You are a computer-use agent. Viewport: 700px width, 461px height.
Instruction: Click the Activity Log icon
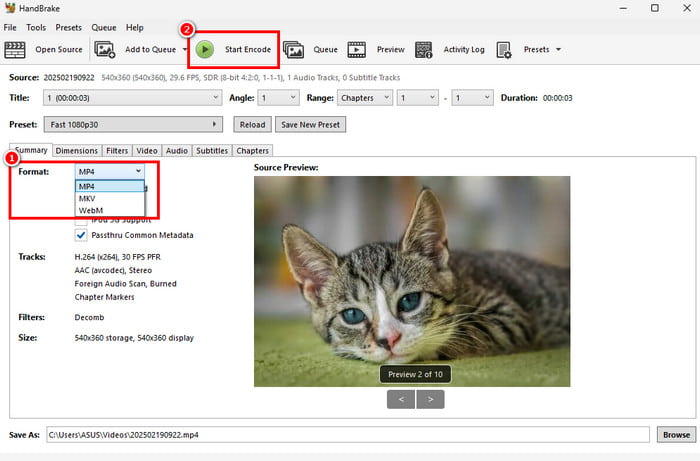tap(424, 50)
